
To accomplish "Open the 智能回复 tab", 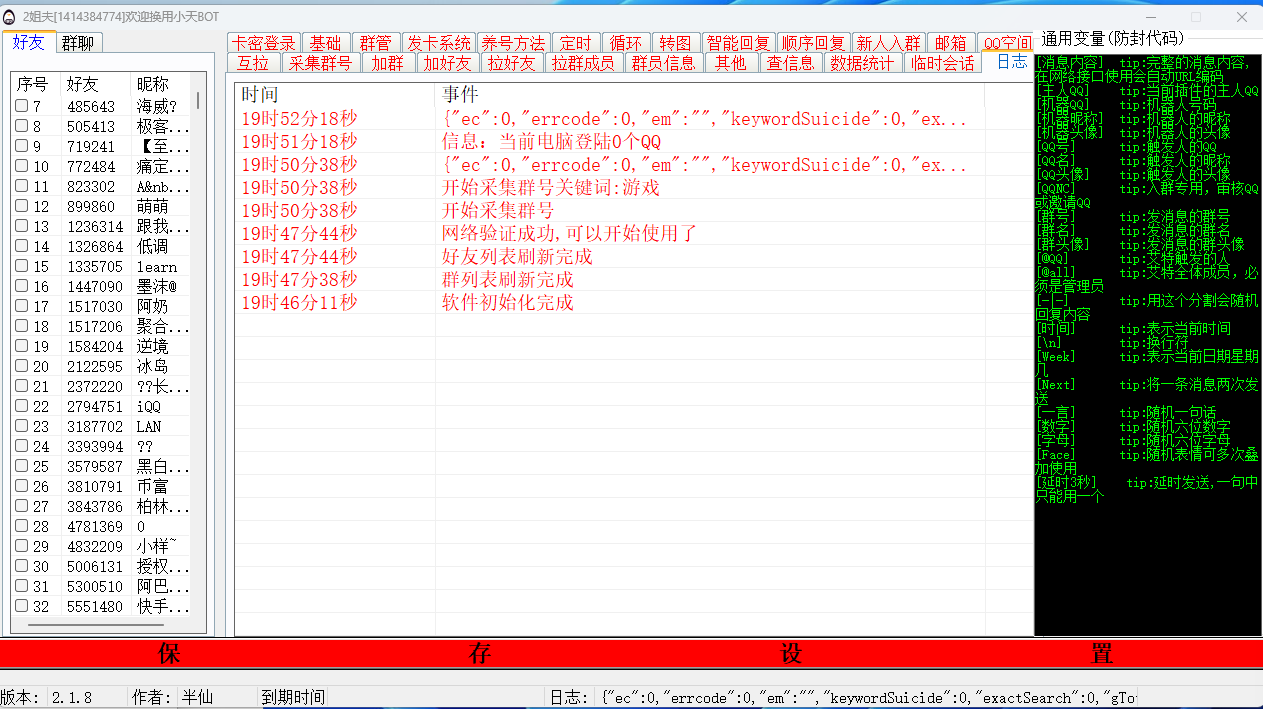I will [738, 43].
